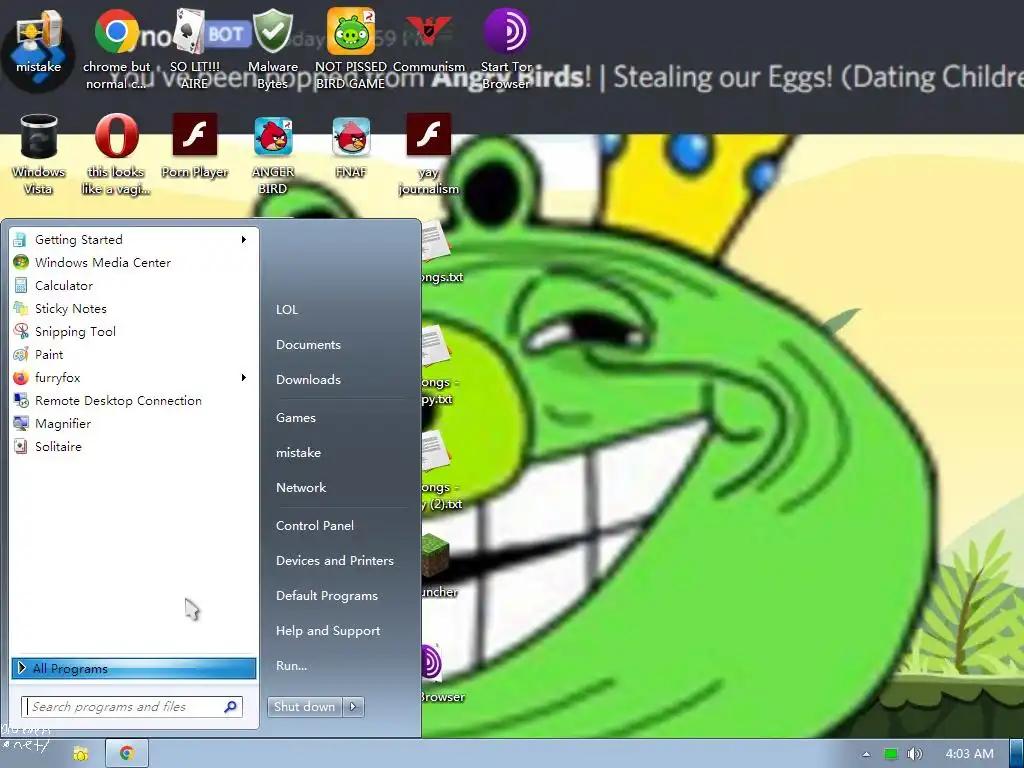Open 'mistake' in Start menu right pane

click(x=298, y=453)
